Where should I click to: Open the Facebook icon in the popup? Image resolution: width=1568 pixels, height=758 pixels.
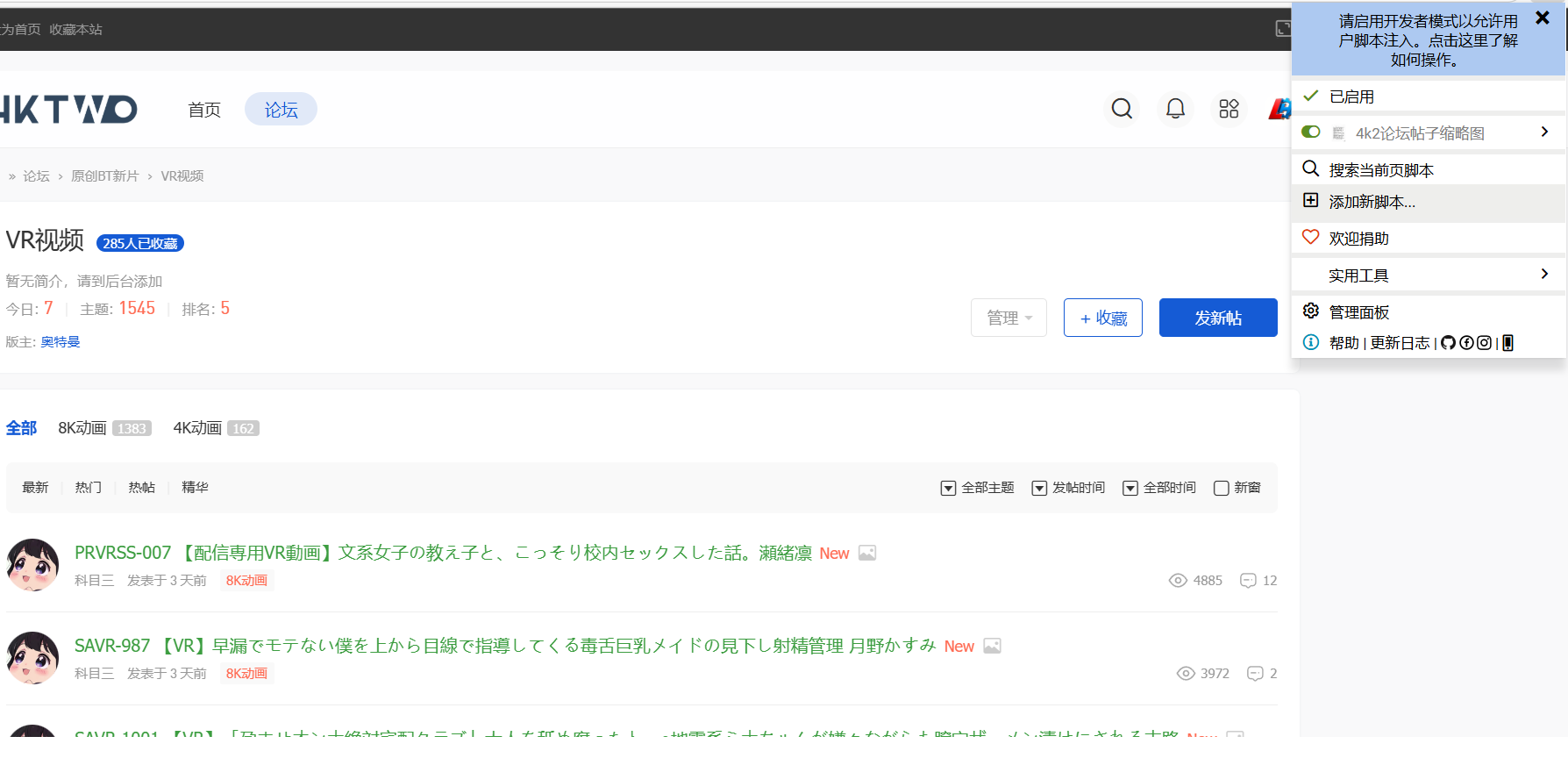pos(1466,343)
